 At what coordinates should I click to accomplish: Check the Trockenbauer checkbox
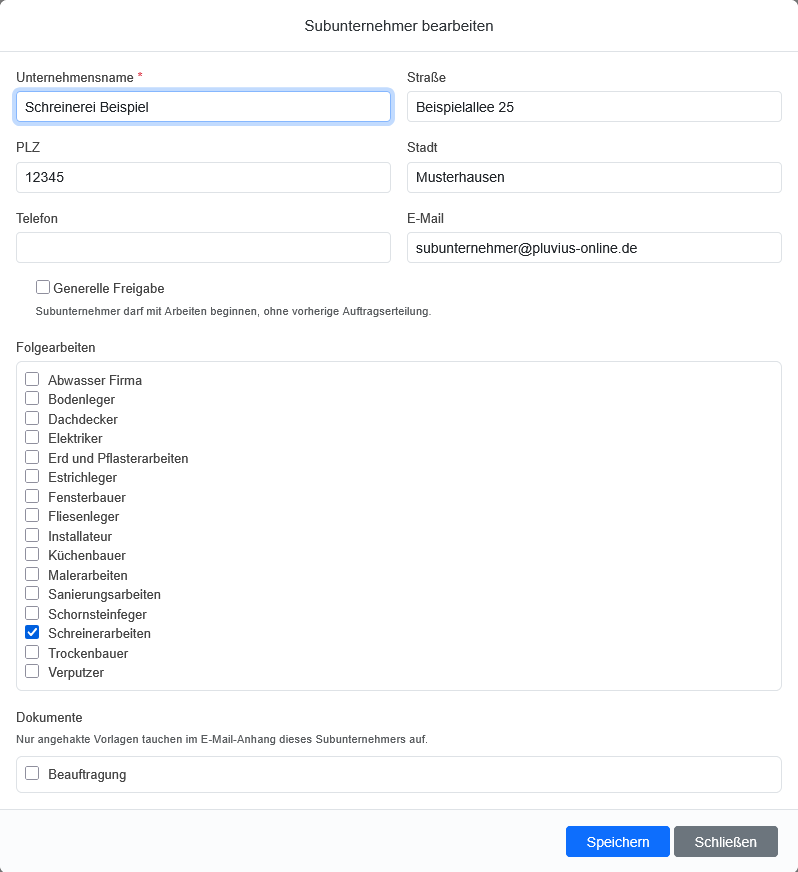point(32,652)
